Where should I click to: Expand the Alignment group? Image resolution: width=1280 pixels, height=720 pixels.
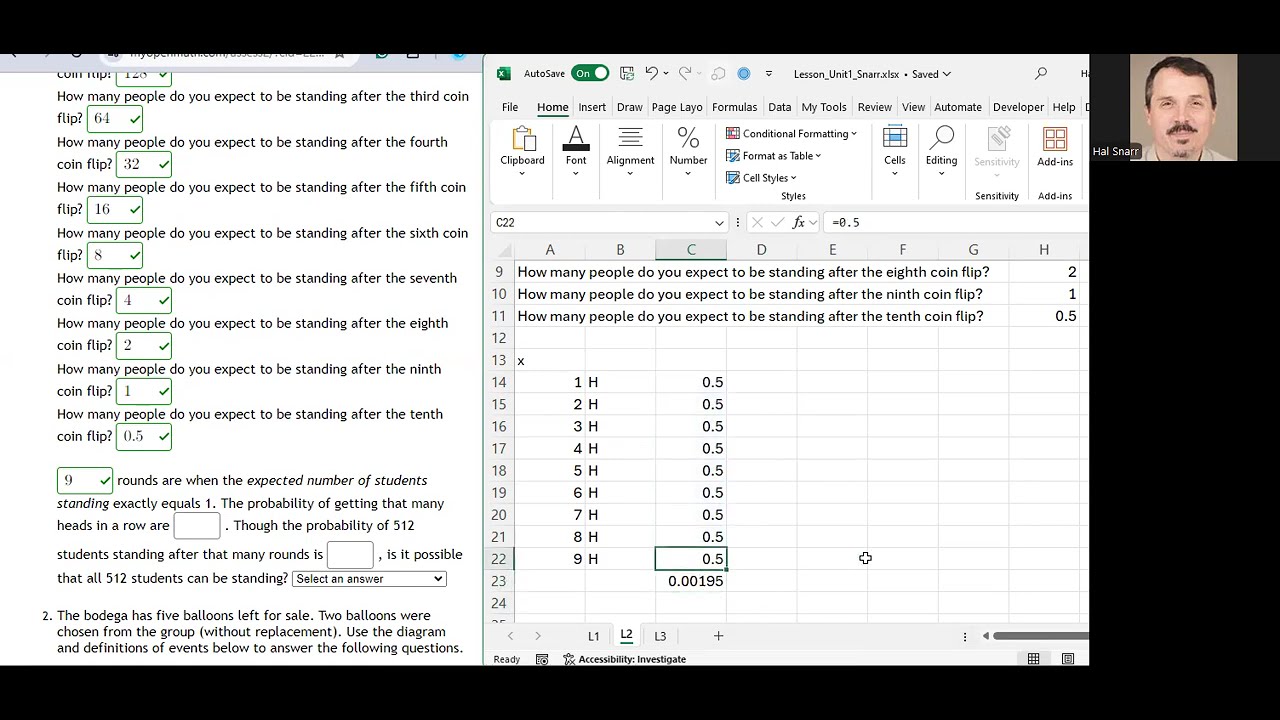630,153
